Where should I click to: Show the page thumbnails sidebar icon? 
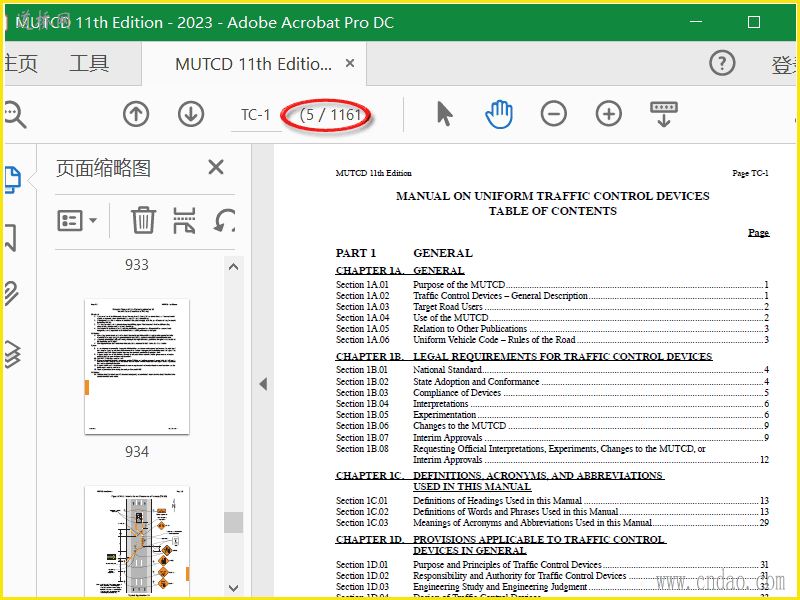pos(12,180)
